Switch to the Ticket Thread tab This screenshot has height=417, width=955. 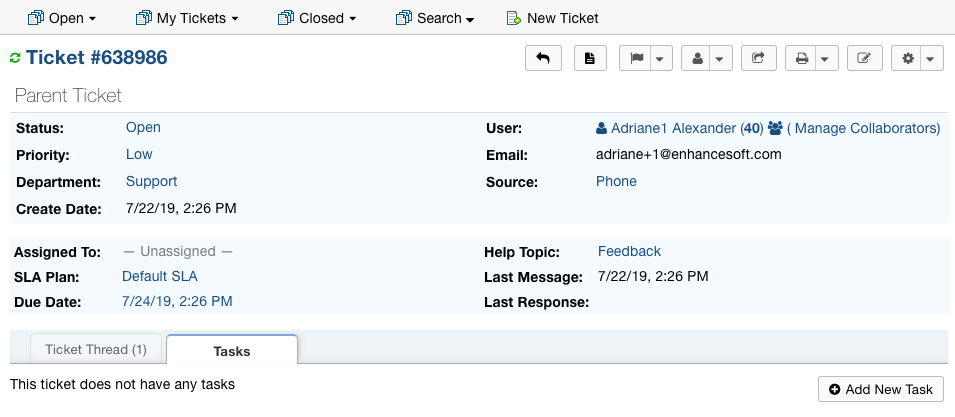tap(96, 350)
